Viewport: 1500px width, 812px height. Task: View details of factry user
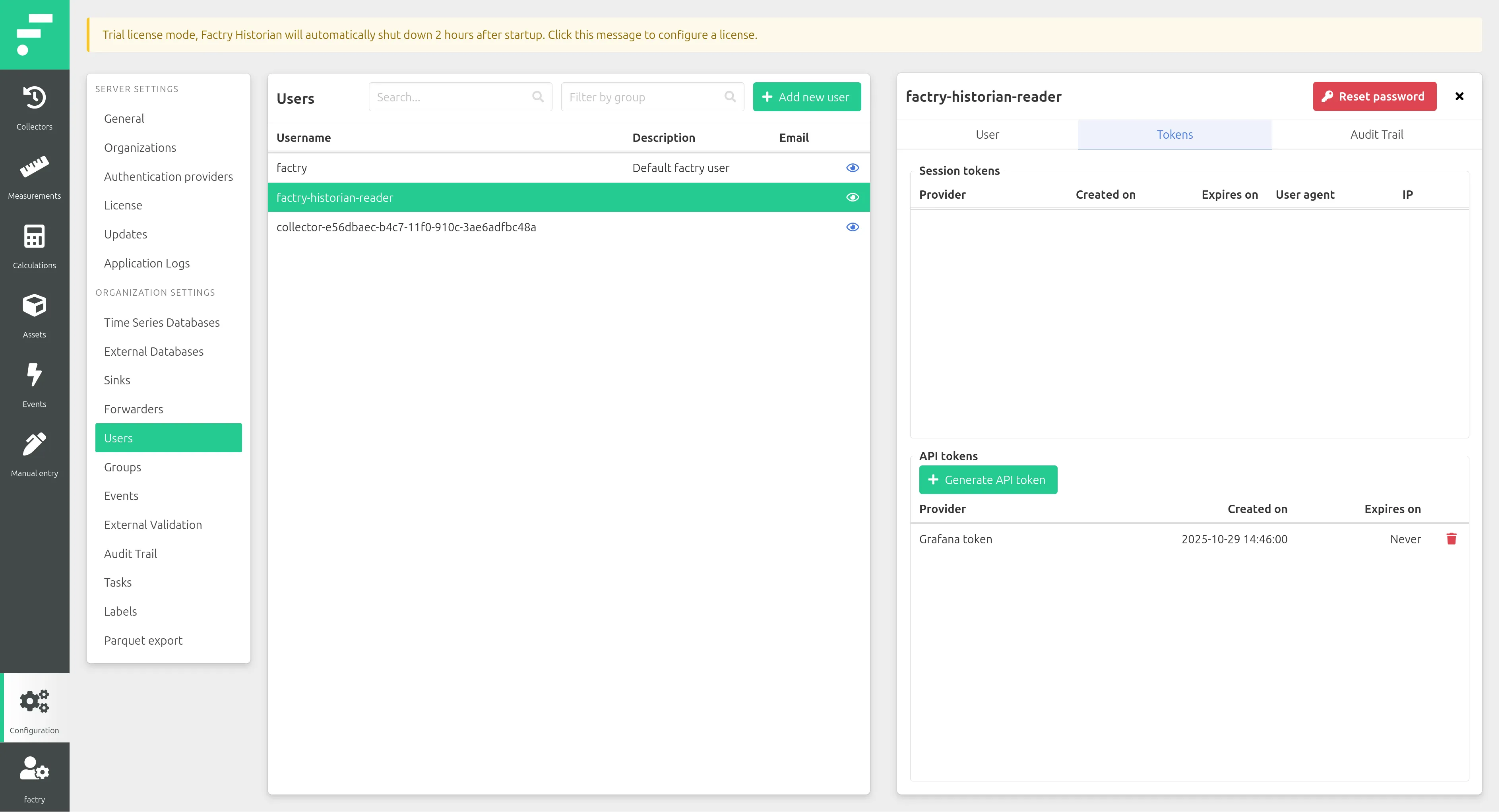[x=853, y=168]
